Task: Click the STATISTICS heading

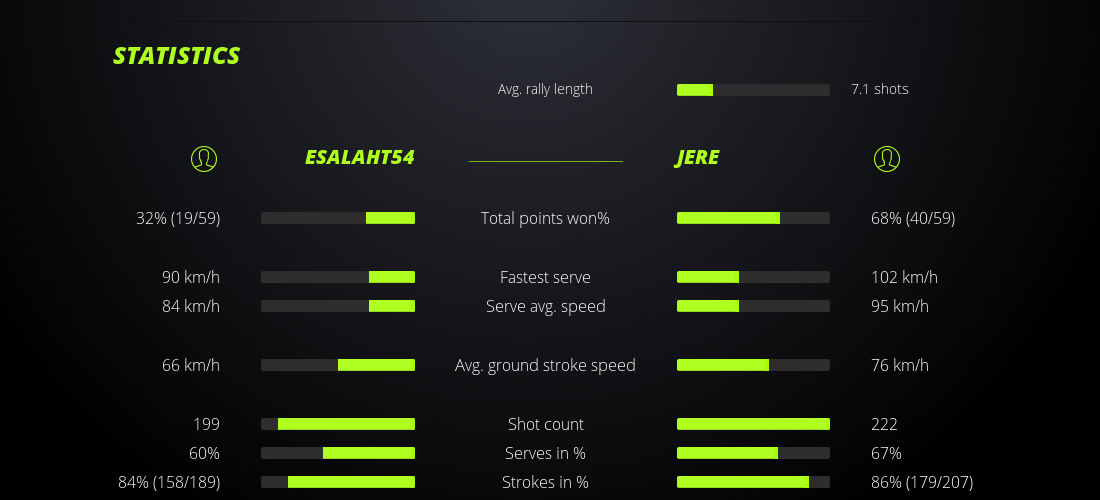Action: click(177, 56)
